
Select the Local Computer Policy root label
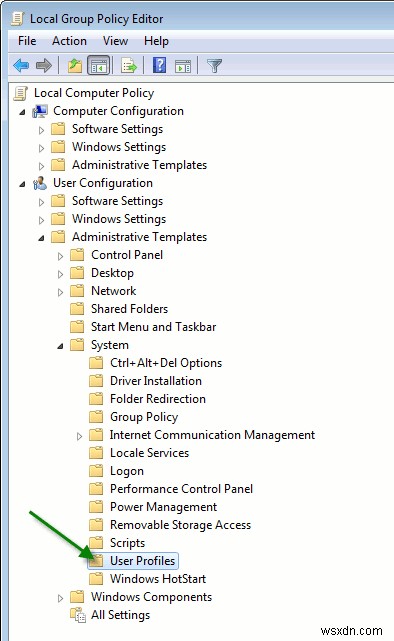[x=94, y=93]
